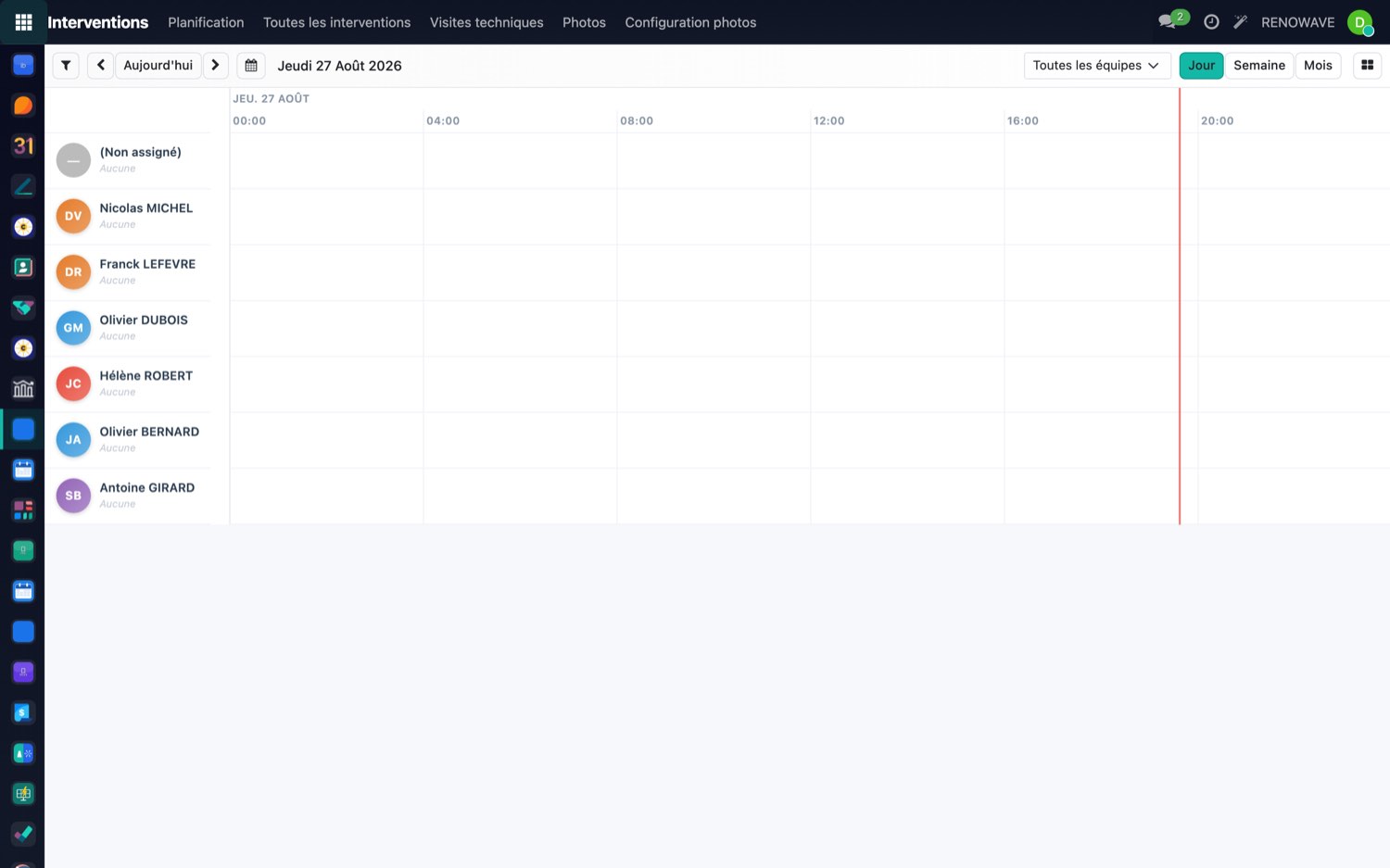1390x868 pixels.
Task: Click the 'Jeudi 27 Août 2026' date label
Action: (x=339, y=66)
